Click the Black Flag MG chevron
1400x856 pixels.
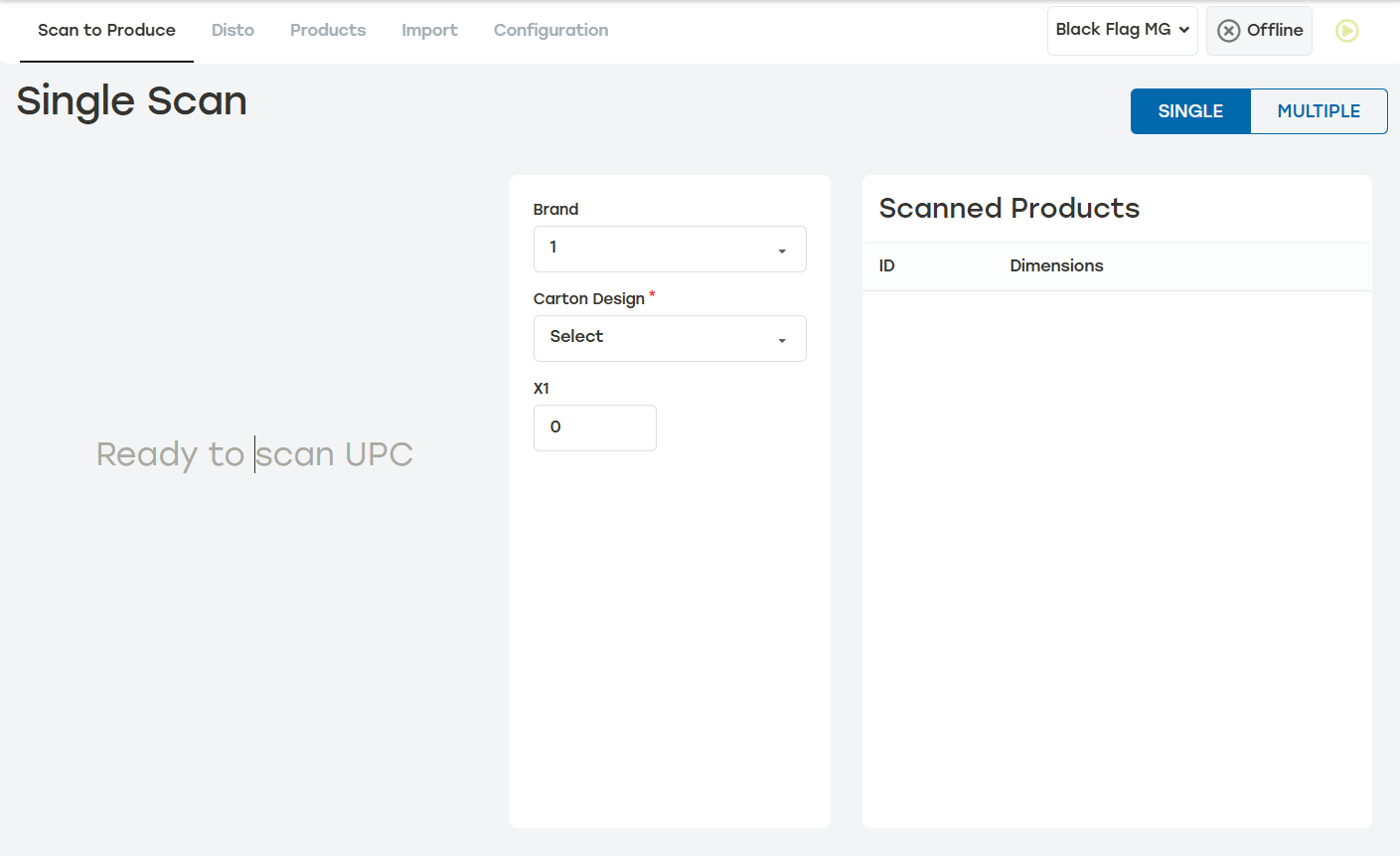click(x=1184, y=30)
